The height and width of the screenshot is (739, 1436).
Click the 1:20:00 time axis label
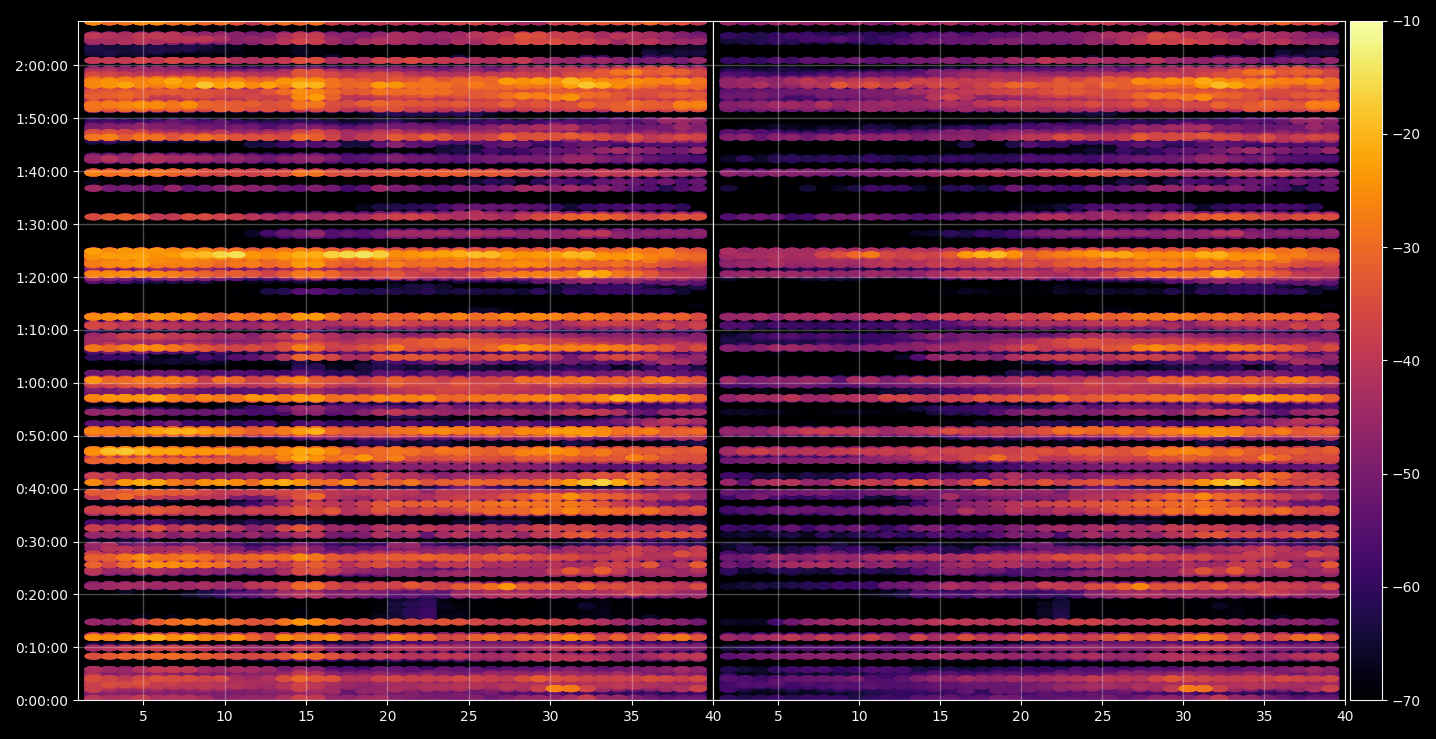(x=41, y=278)
